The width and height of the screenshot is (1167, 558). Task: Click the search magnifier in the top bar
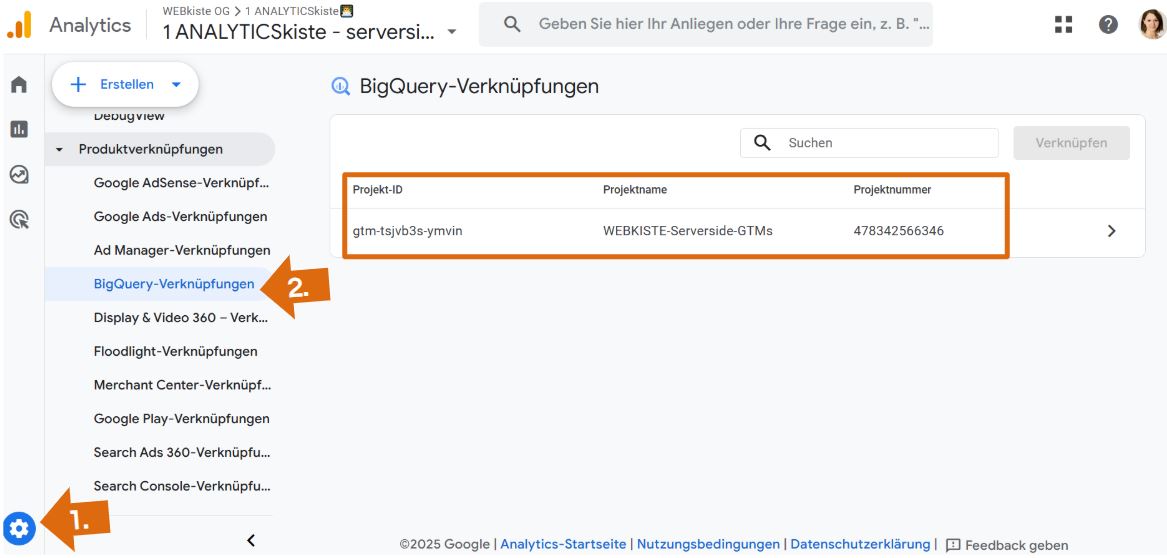click(511, 24)
